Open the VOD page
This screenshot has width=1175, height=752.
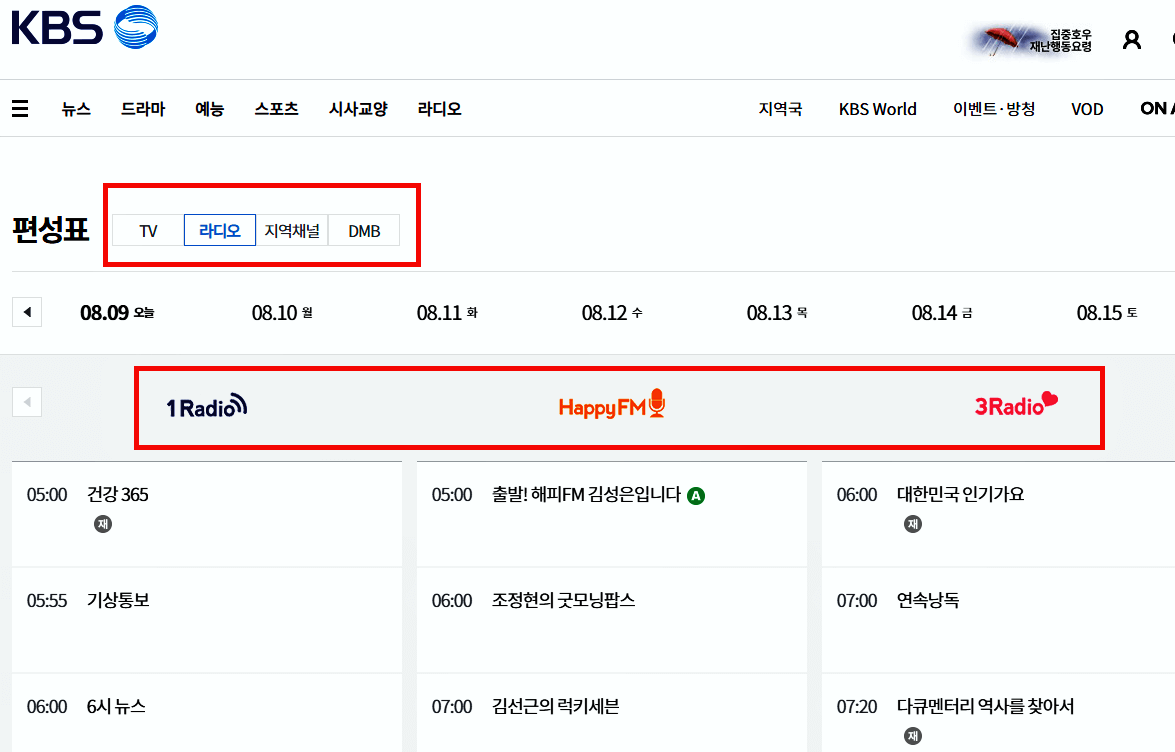coord(1087,109)
